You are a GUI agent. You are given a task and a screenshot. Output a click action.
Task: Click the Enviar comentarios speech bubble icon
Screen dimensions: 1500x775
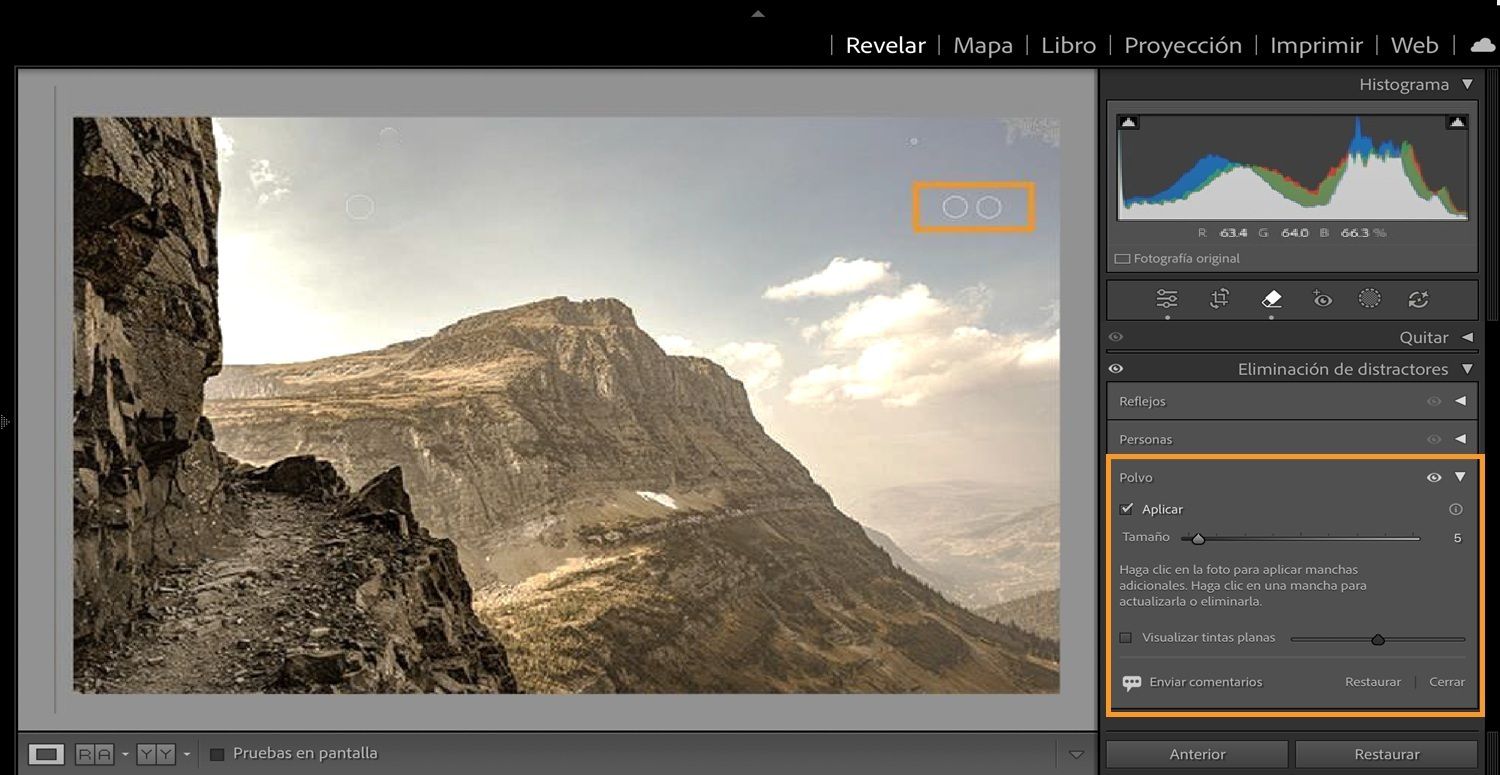coord(1130,682)
